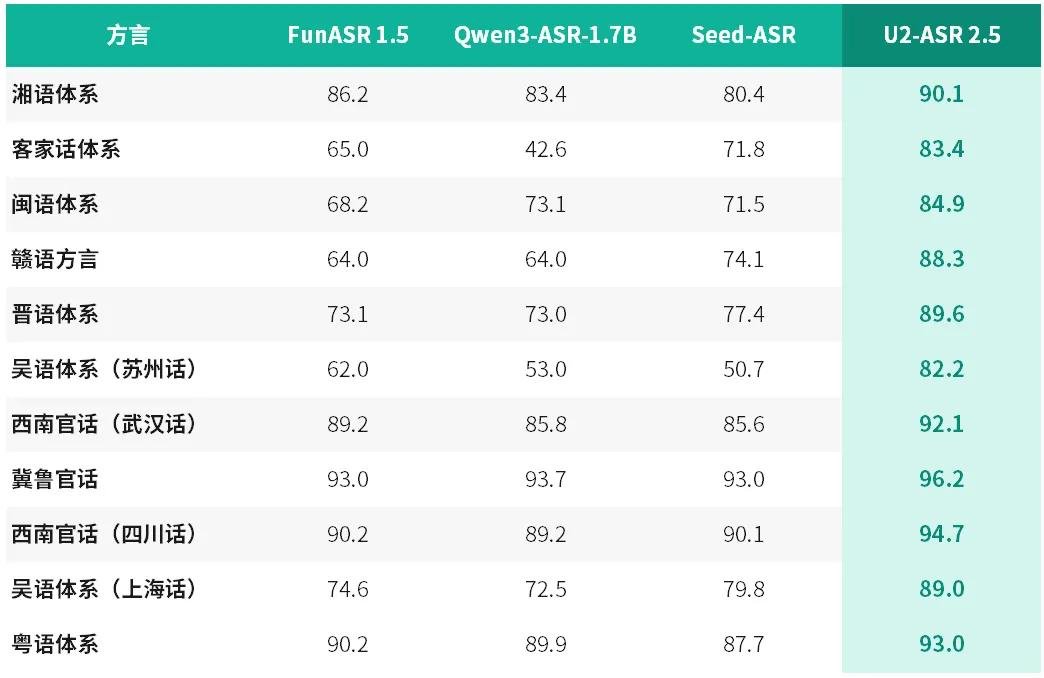Click the 赣语方言 row label
This screenshot has width=1044, height=678.
point(55,259)
